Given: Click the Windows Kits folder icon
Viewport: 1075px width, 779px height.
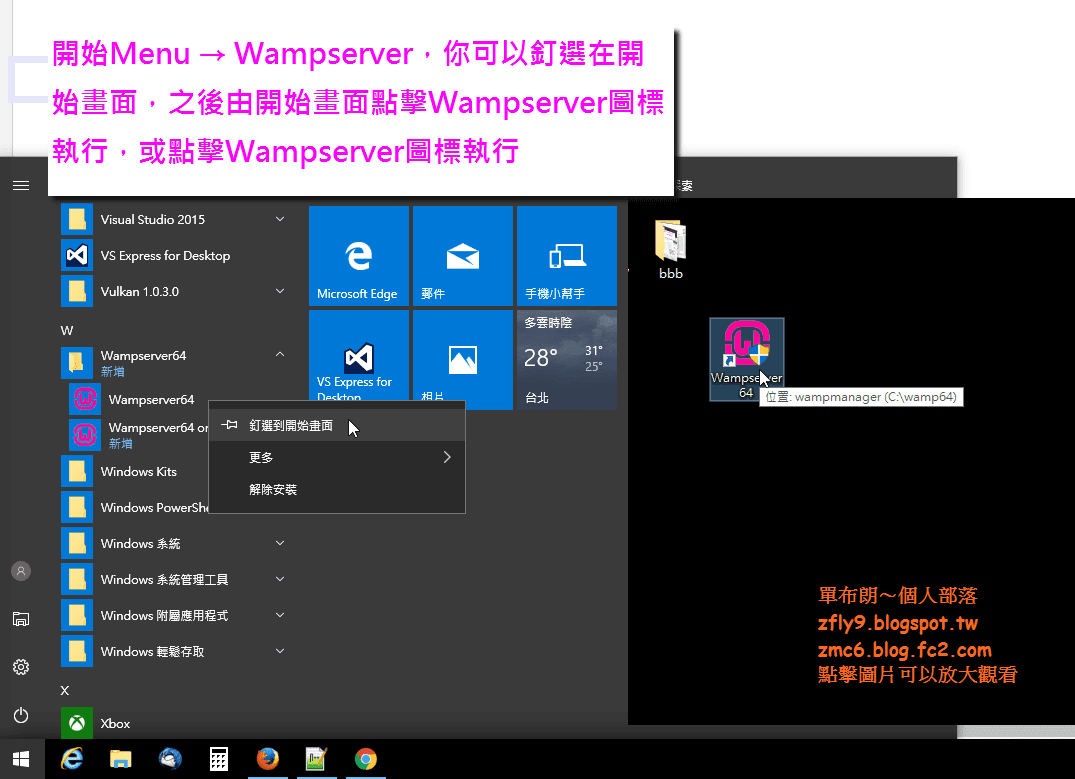Looking at the screenshot, I should pos(77,472).
